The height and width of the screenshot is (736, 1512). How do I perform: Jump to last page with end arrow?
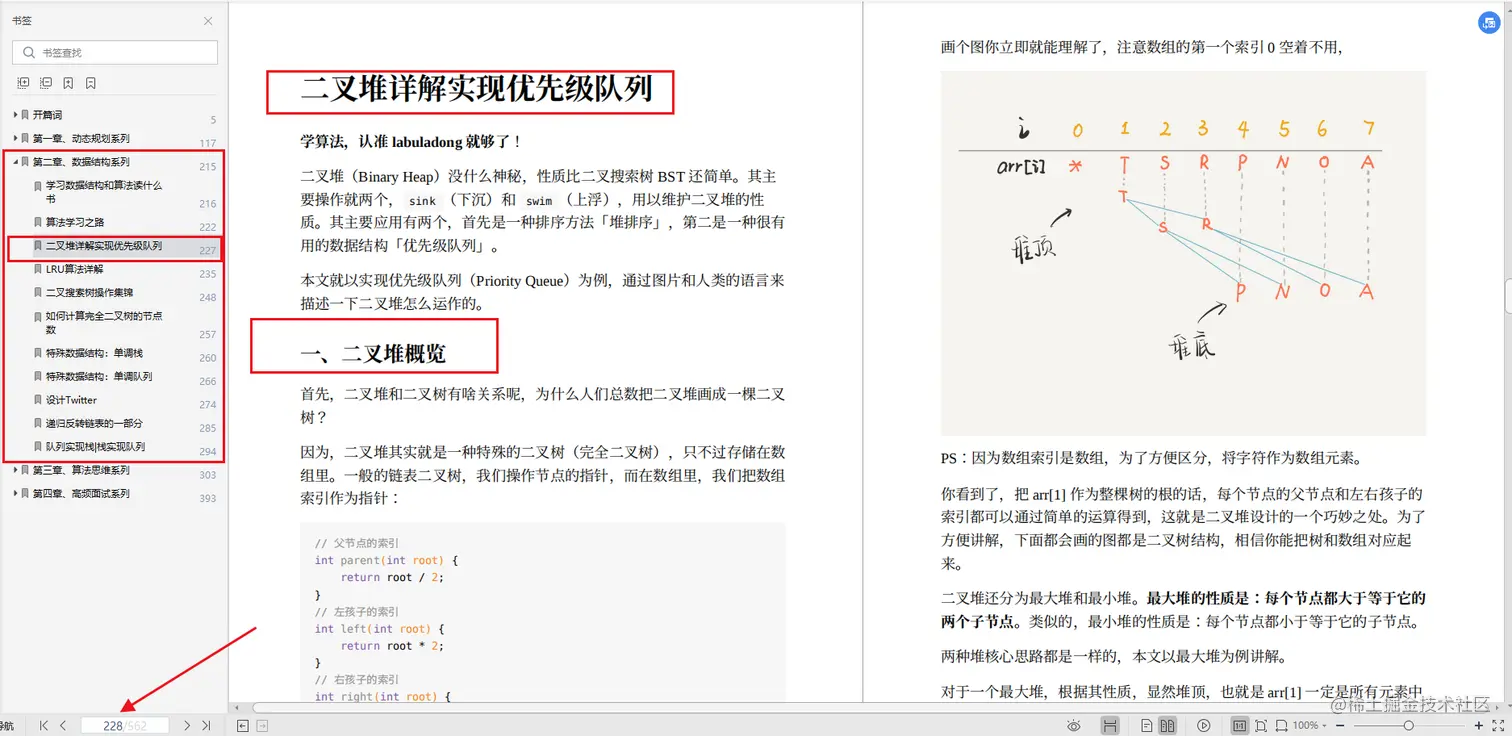coord(207,725)
